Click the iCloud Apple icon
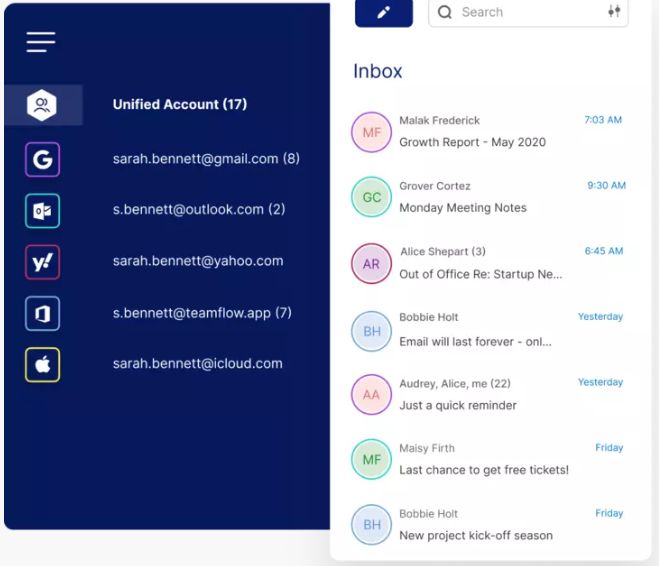This screenshot has width=659, height=566. pyautogui.click(x=42, y=365)
